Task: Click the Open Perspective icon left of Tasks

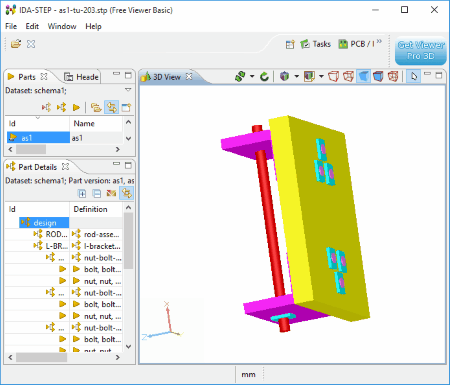Action: tap(290, 44)
